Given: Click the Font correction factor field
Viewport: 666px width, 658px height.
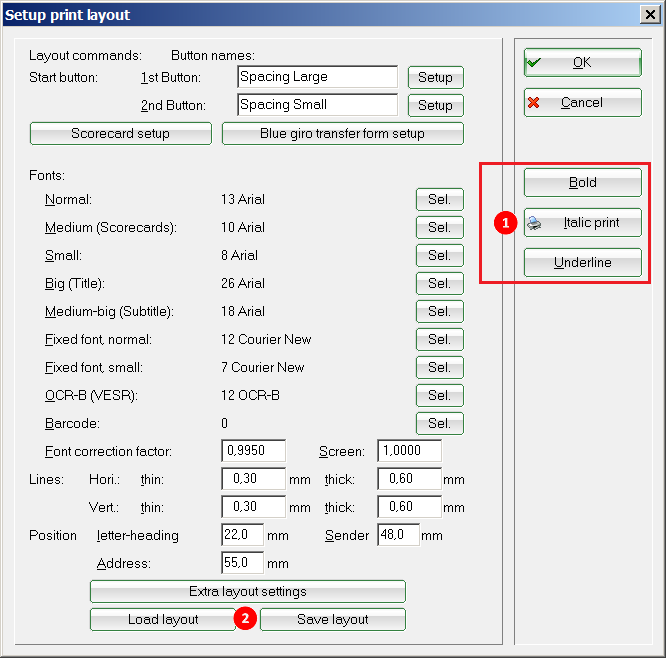Looking at the screenshot, I should coord(253,451).
